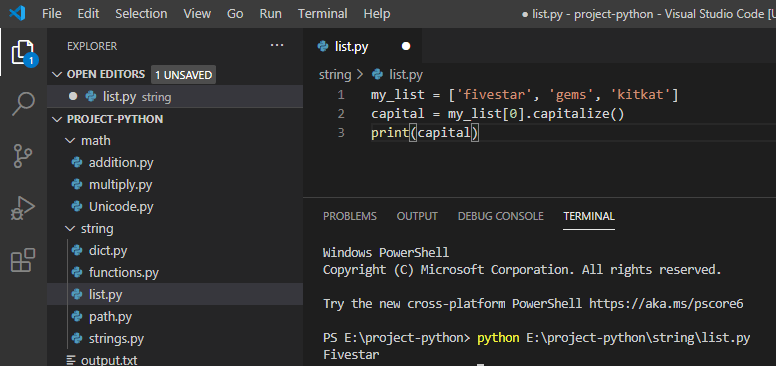Click unsaved dot beside list.py in Open Editors

73,96
